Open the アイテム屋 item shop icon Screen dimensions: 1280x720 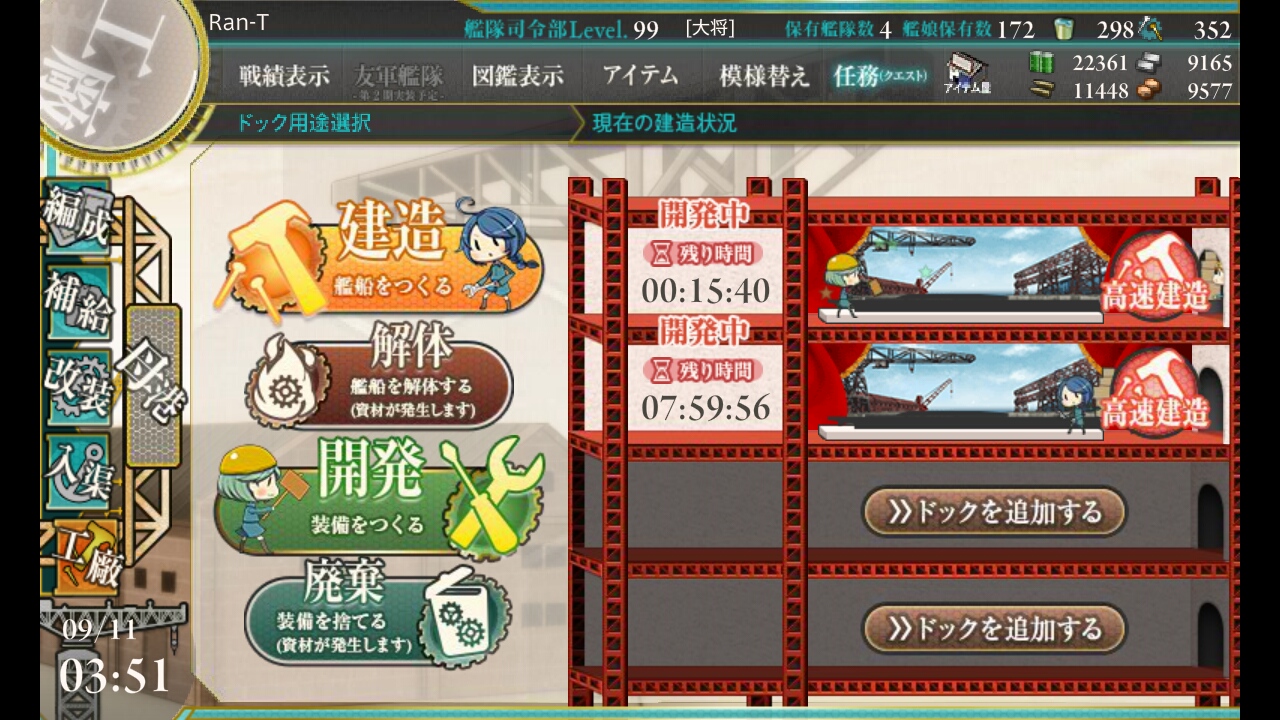coord(966,75)
